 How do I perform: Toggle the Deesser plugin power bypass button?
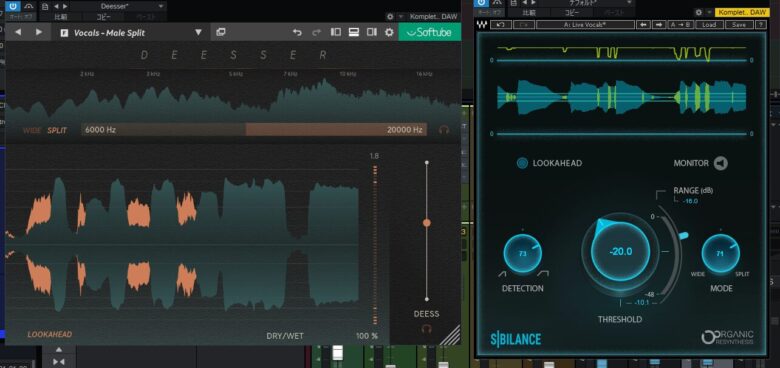[13, 6]
